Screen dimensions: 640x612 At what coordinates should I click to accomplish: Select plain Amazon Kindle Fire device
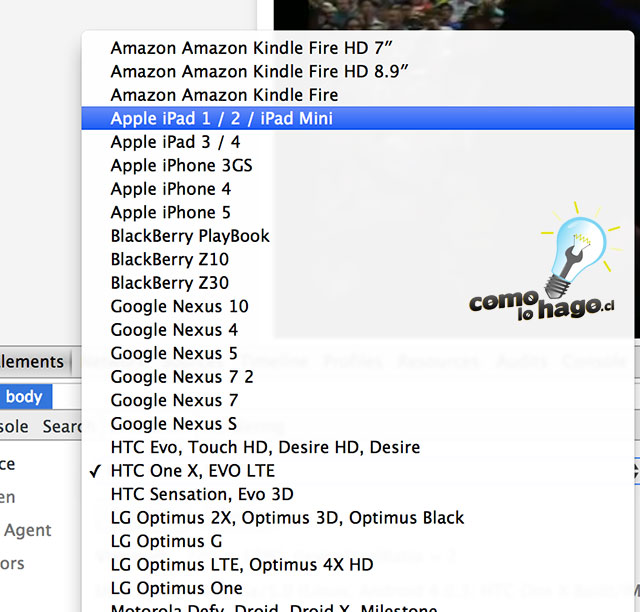pos(224,95)
